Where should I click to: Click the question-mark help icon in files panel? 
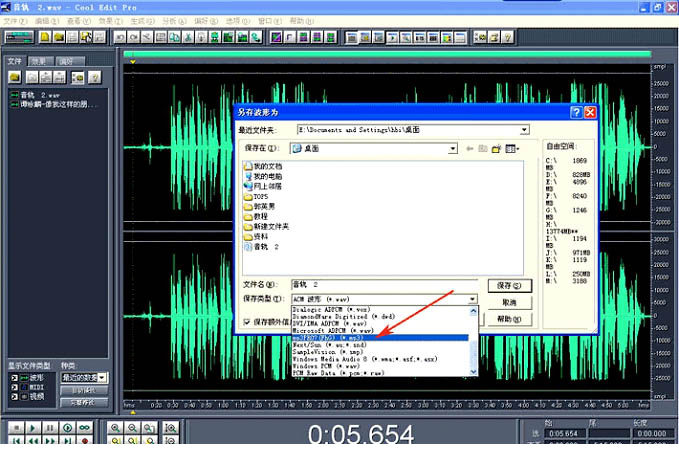pos(94,77)
